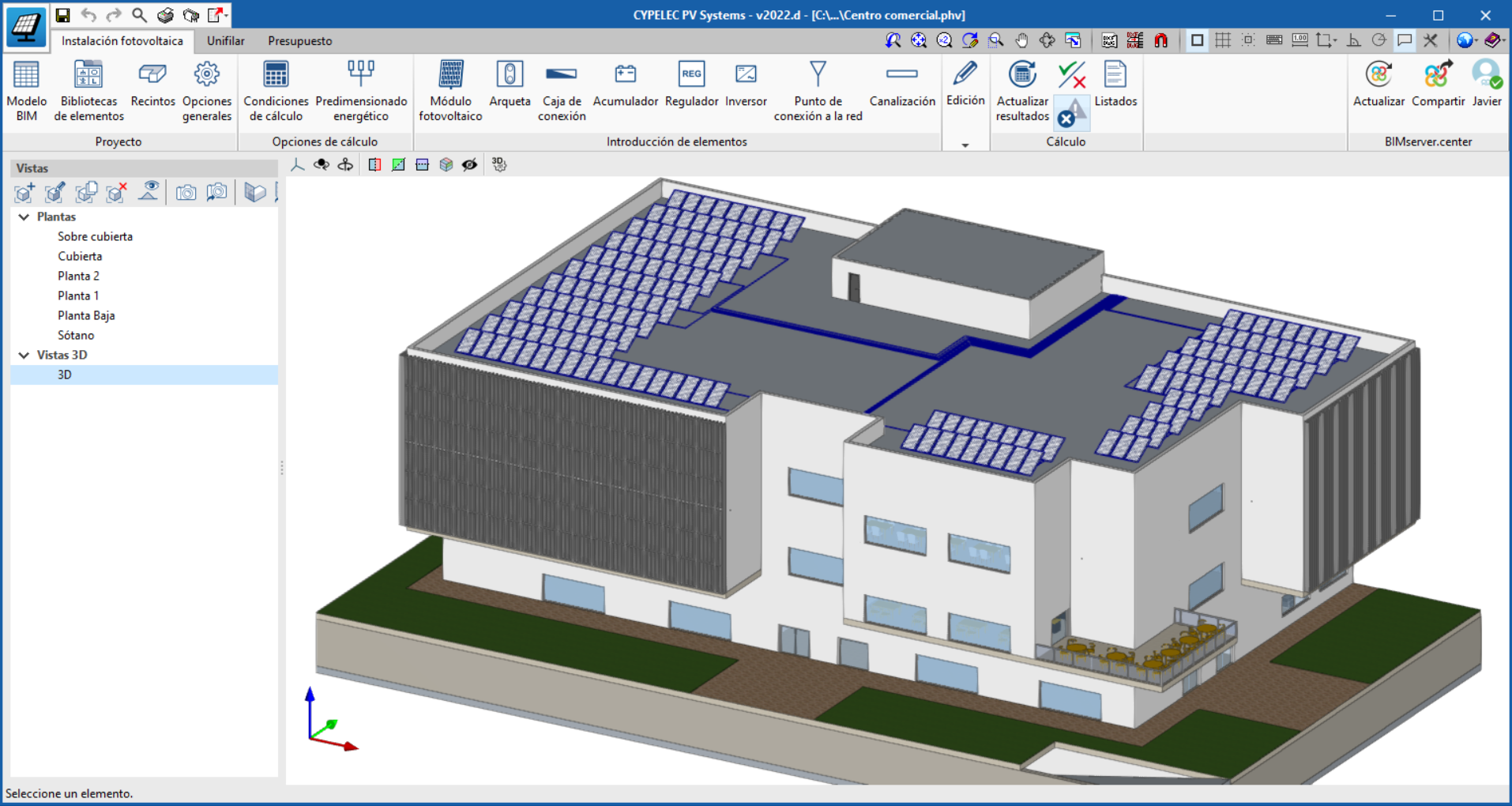This screenshot has height=806, width=1512.
Task: Toggle the crossed-out eye visibility icon
Action: 470,164
